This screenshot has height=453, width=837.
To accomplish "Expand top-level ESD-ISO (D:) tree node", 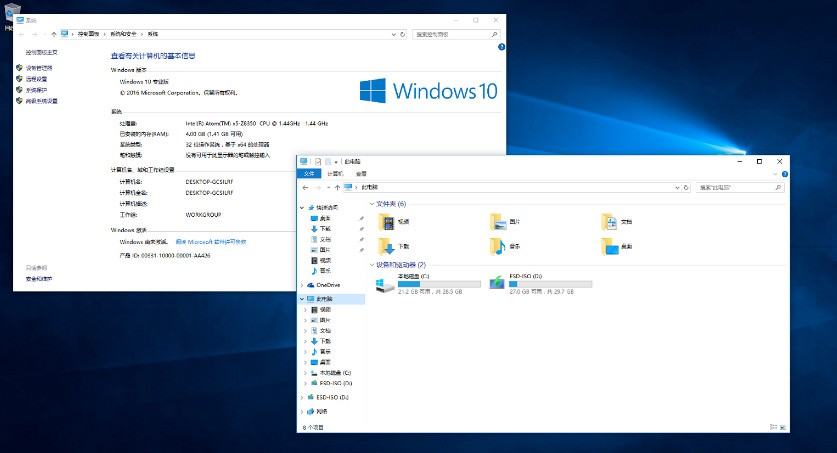I will (x=302, y=398).
